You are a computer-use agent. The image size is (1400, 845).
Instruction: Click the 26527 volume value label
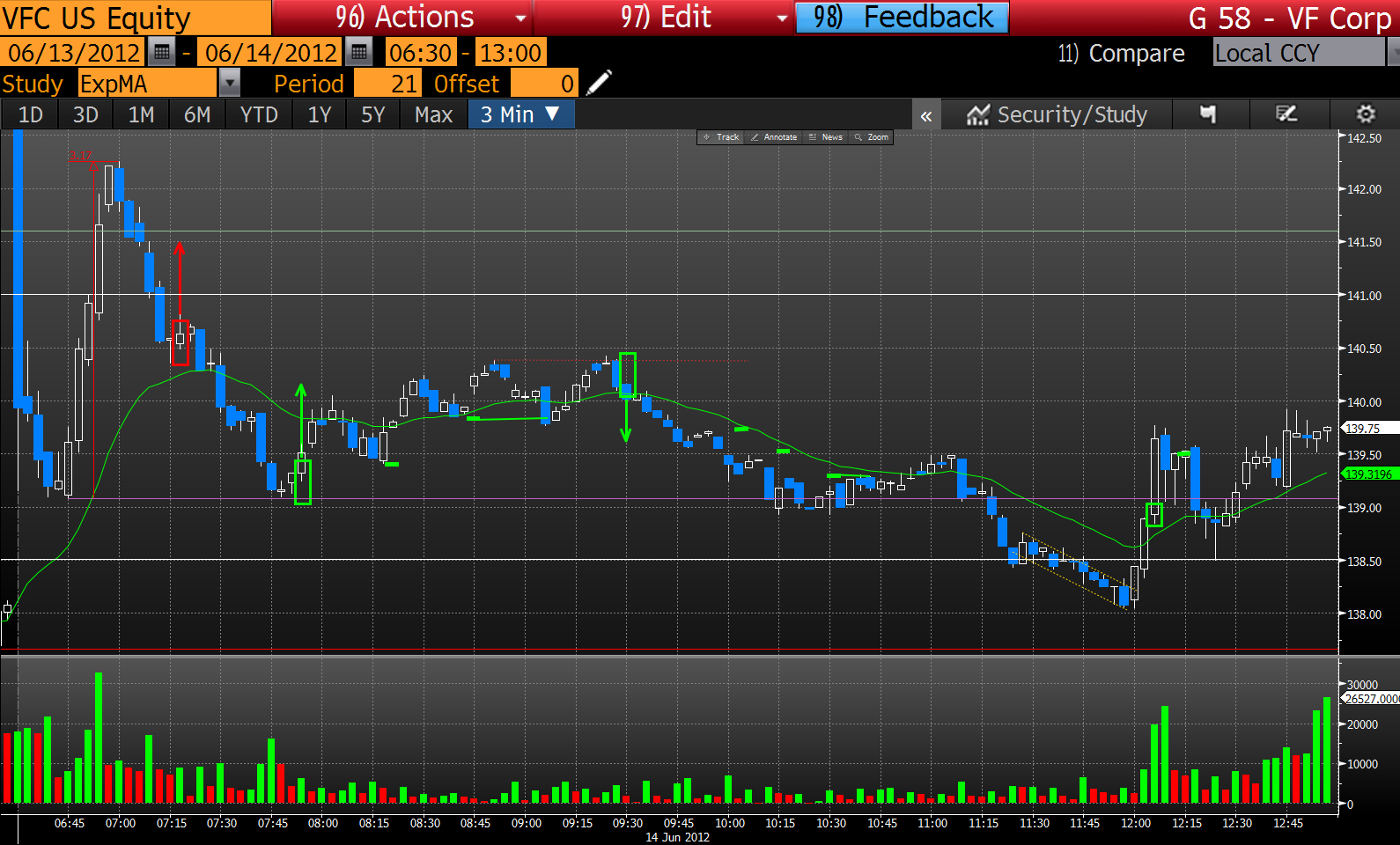click(1371, 699)
